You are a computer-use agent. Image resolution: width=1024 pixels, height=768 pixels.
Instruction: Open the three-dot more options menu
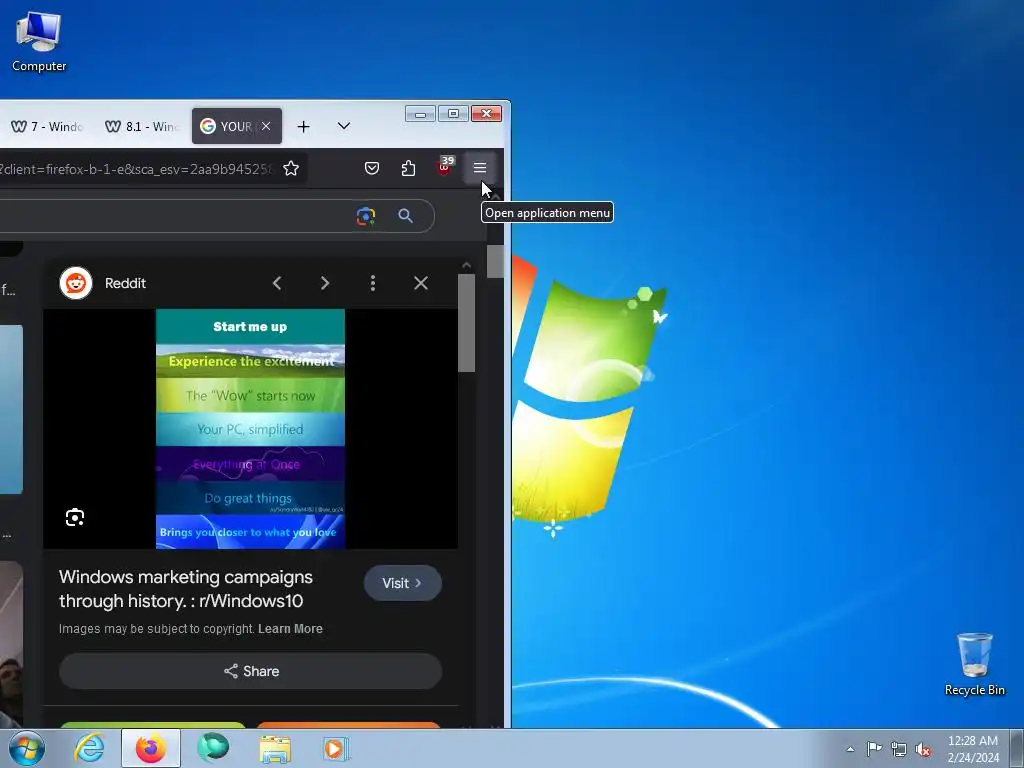(373, 283)
